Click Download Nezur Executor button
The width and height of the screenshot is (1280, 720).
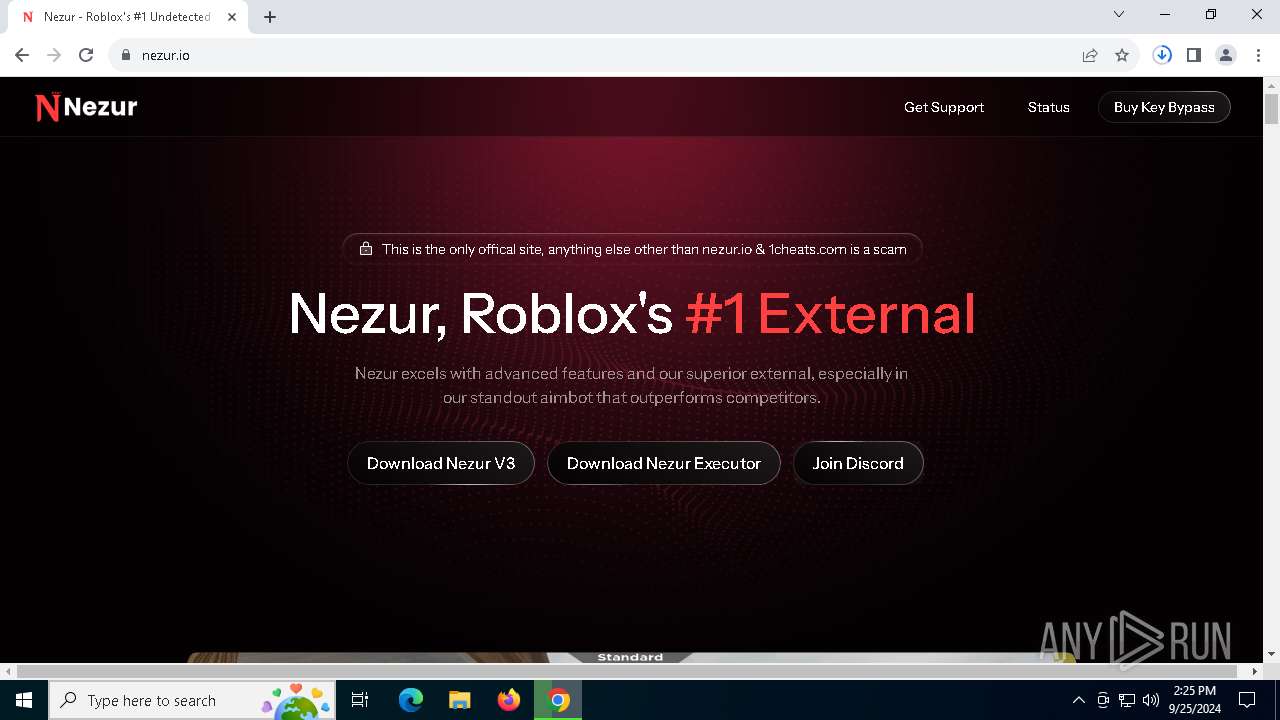click(x=664, y=463)
